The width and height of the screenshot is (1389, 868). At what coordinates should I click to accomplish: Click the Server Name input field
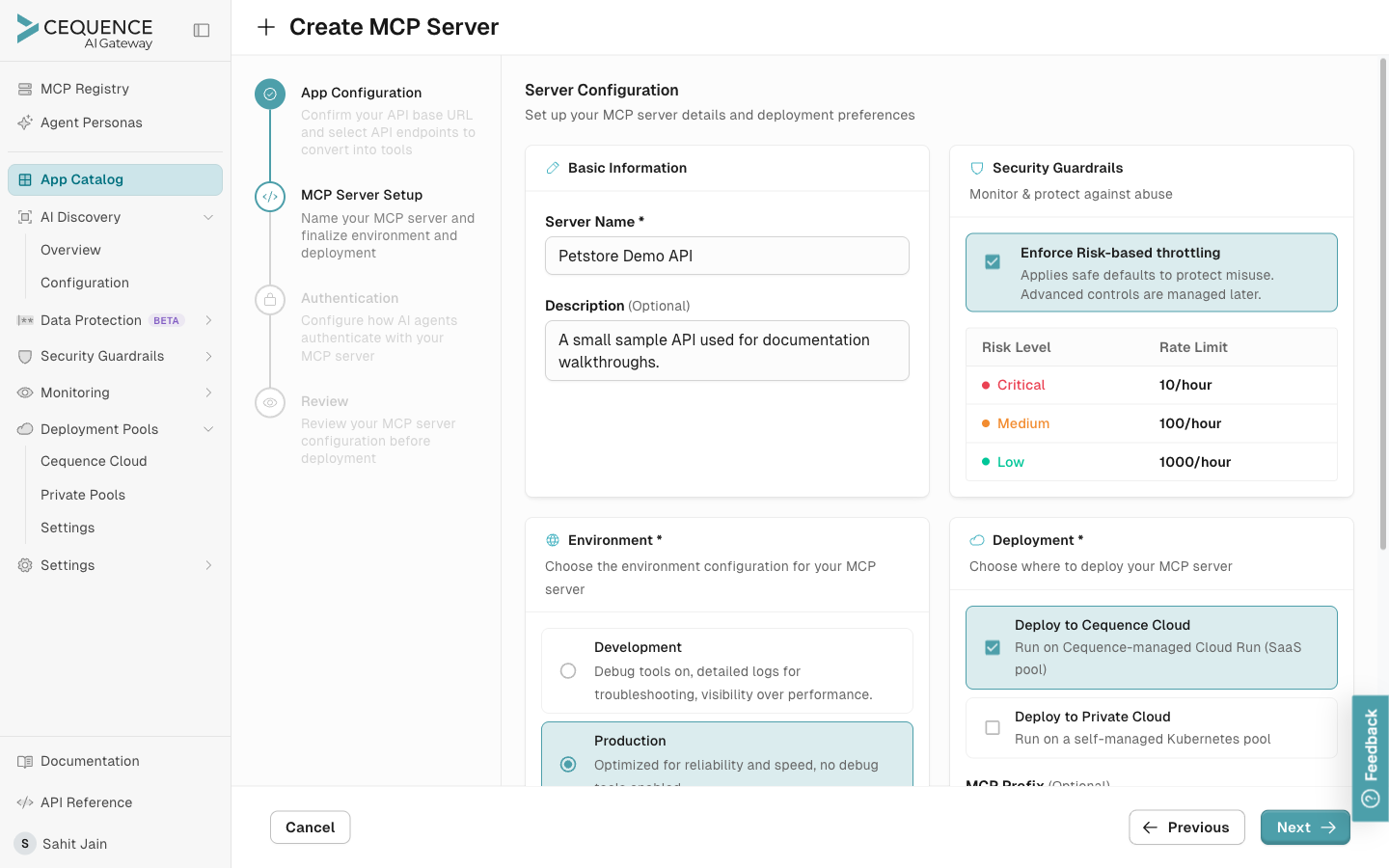727,256
